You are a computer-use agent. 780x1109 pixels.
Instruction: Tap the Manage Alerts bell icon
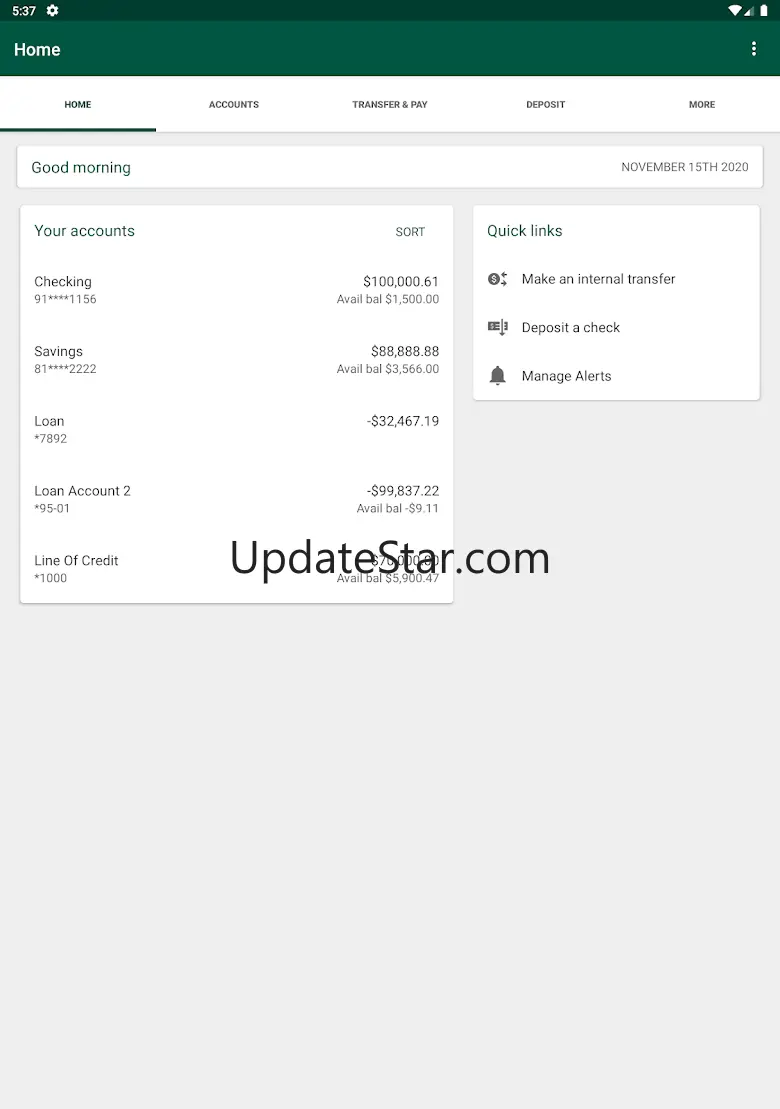click(x=497, y=376)
